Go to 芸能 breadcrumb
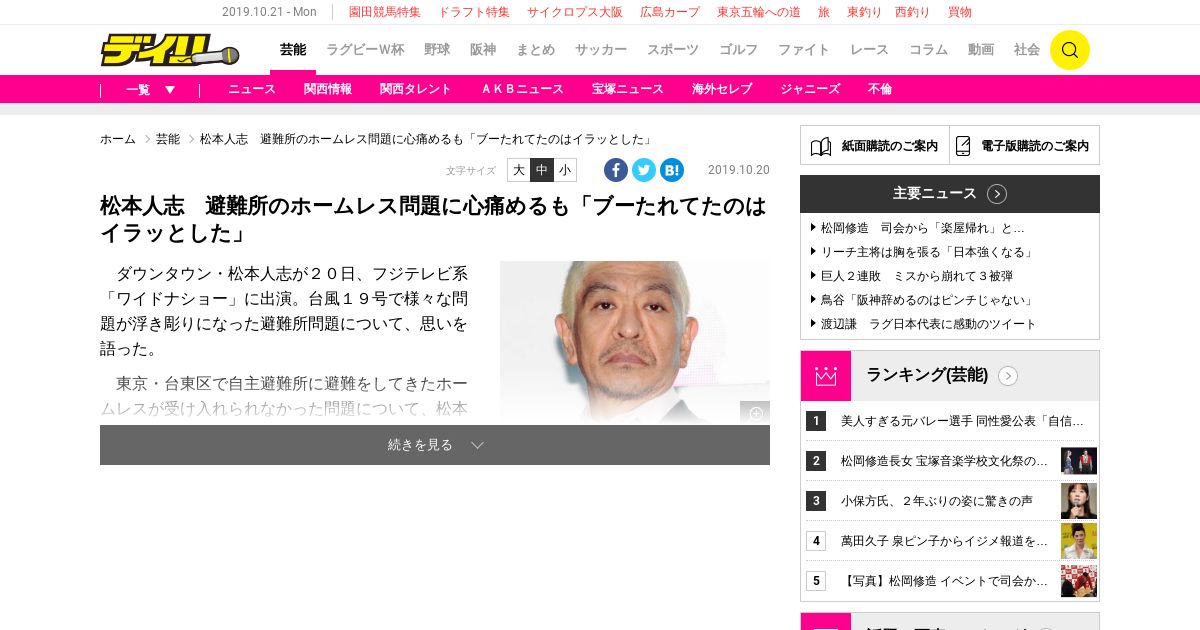 pyautogui.click(x=168, y=139)
